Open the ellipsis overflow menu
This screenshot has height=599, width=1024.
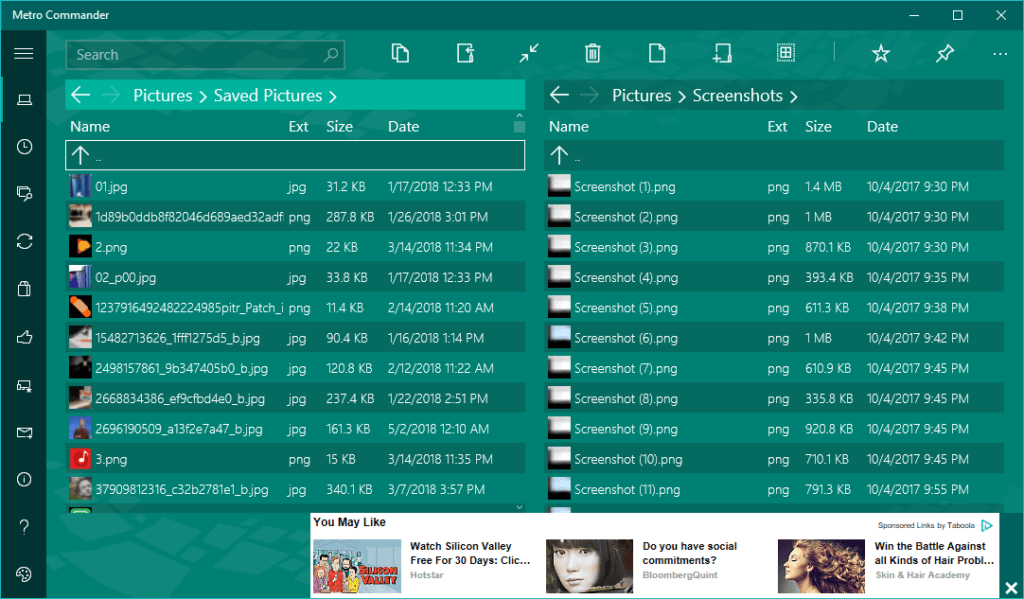click(1000, 53)
